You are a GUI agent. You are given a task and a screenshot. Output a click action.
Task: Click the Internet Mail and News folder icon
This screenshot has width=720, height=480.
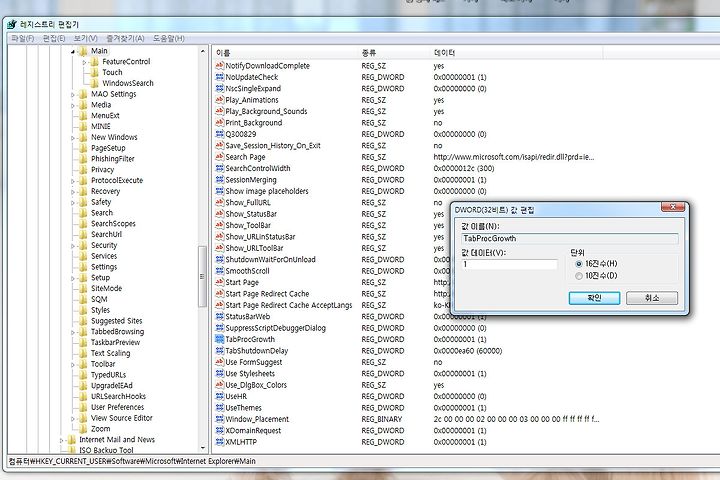click(72, 440)
